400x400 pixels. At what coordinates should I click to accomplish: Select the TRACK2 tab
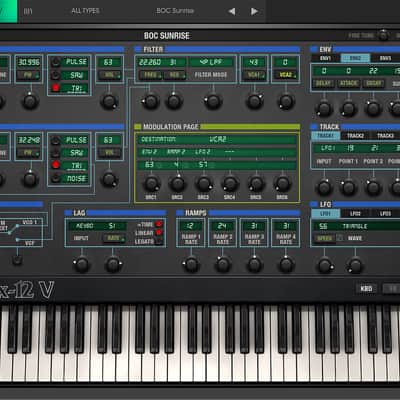click(355, 136)
